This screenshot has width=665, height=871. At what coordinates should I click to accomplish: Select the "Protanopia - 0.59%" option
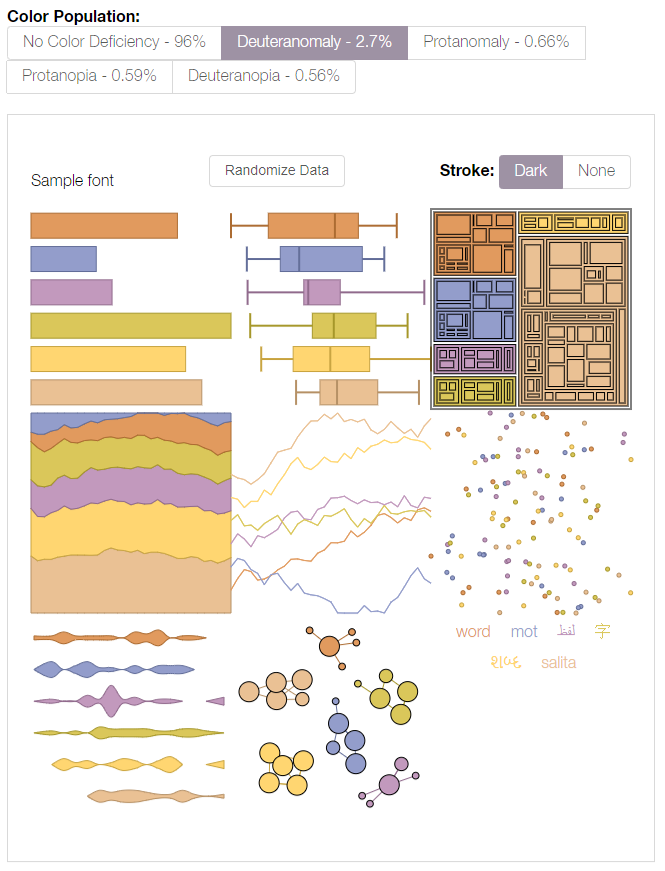88,76
